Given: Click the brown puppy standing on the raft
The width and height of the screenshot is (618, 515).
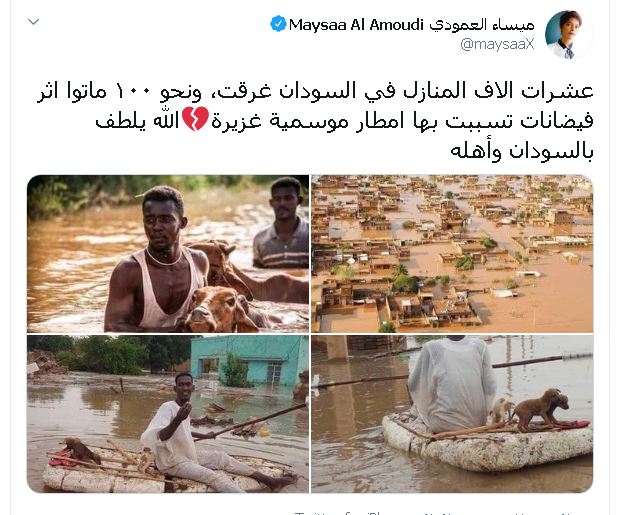Looking at the screenshot, I should [540, 409].
